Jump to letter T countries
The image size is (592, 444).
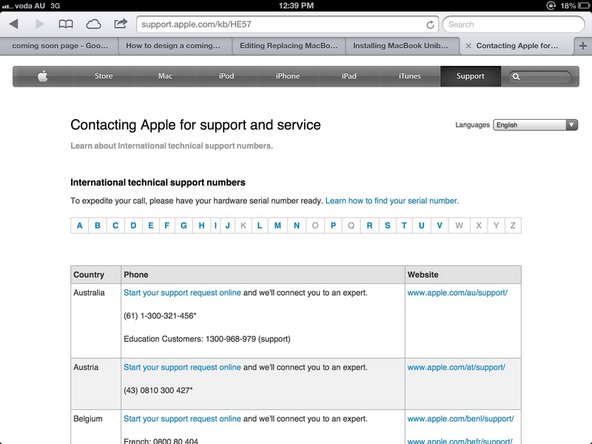click(404, 225)
